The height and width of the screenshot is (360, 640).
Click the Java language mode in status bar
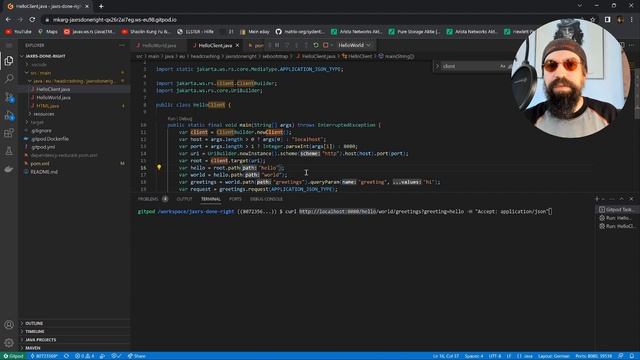525,356
